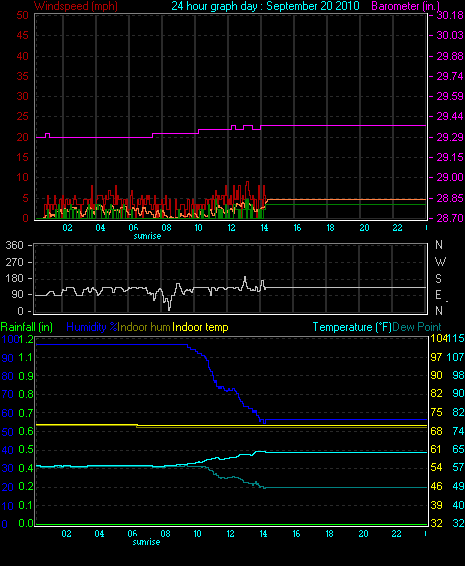Click hour label 10 under the humidity graph
465x566 pixels.
pos(197,534)
